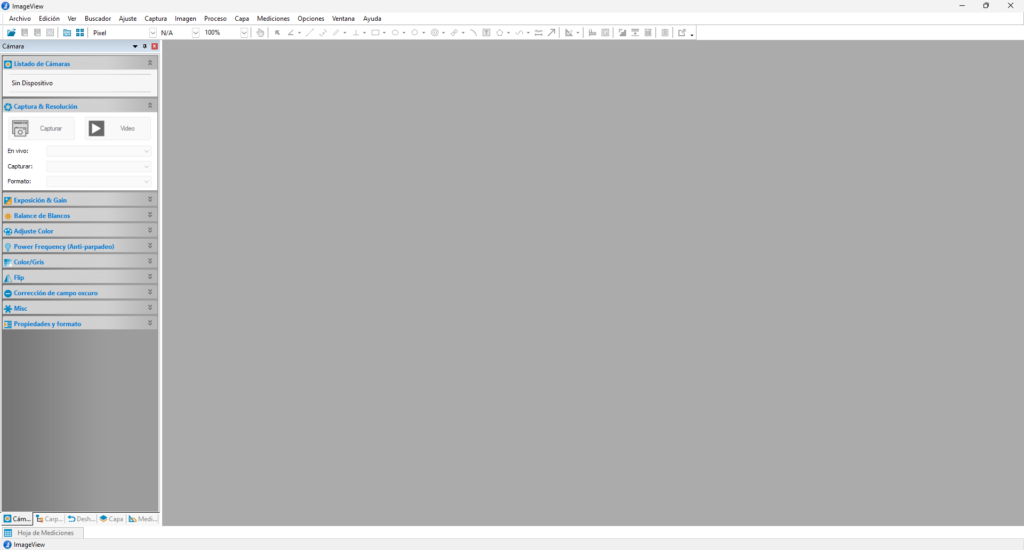Select the concentric circles tool

tap(434, 33)
